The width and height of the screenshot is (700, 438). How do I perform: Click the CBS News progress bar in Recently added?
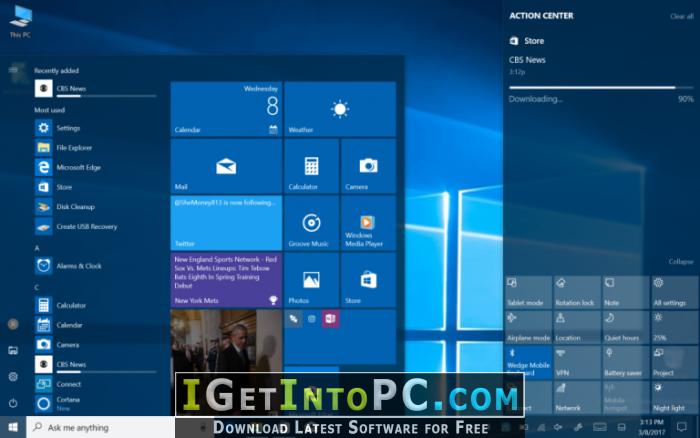click(x=107, y=96)
